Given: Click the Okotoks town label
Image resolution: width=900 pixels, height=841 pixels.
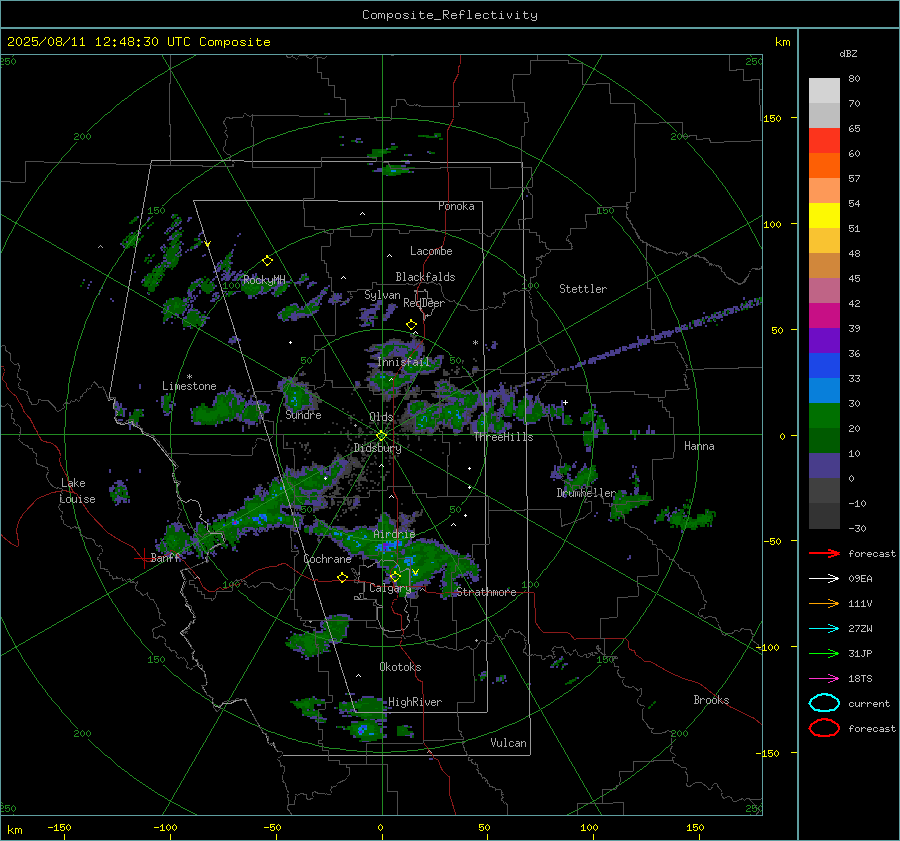Looking at the screenshot, I should (400, 667).
